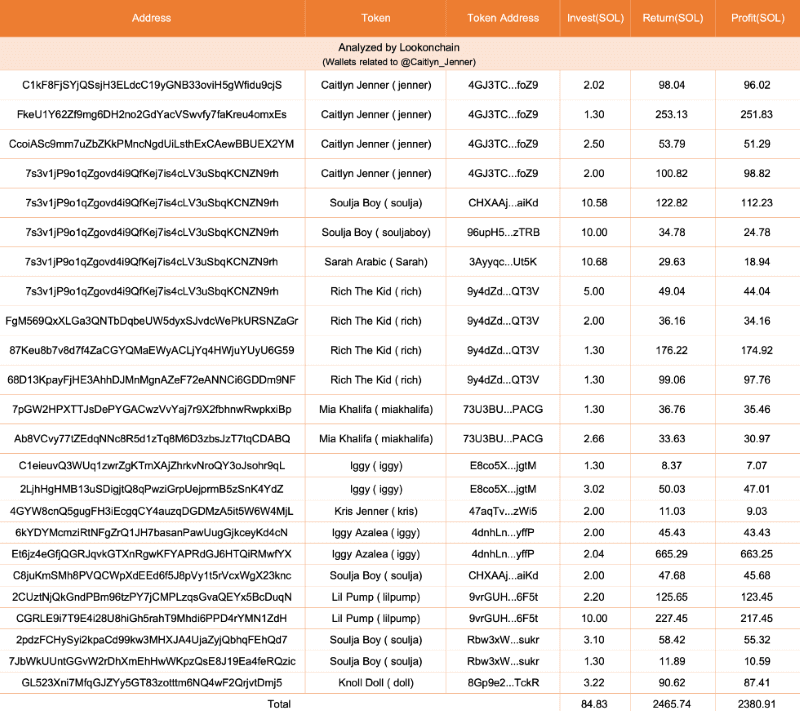Select the profit value 112.23

coord(757,203)
